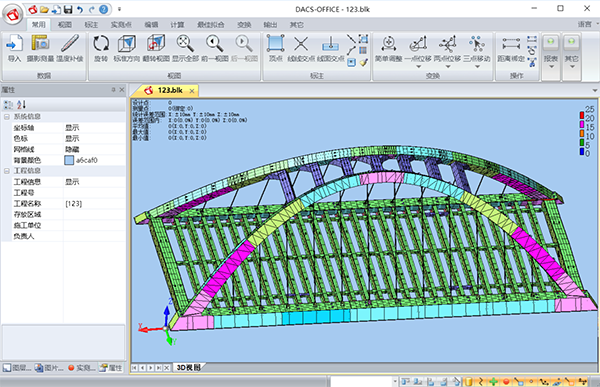Viewport: 600px width, 387px height.
Task: Click the 工程名称 [123] value field
Action: [x=95, y=204]
